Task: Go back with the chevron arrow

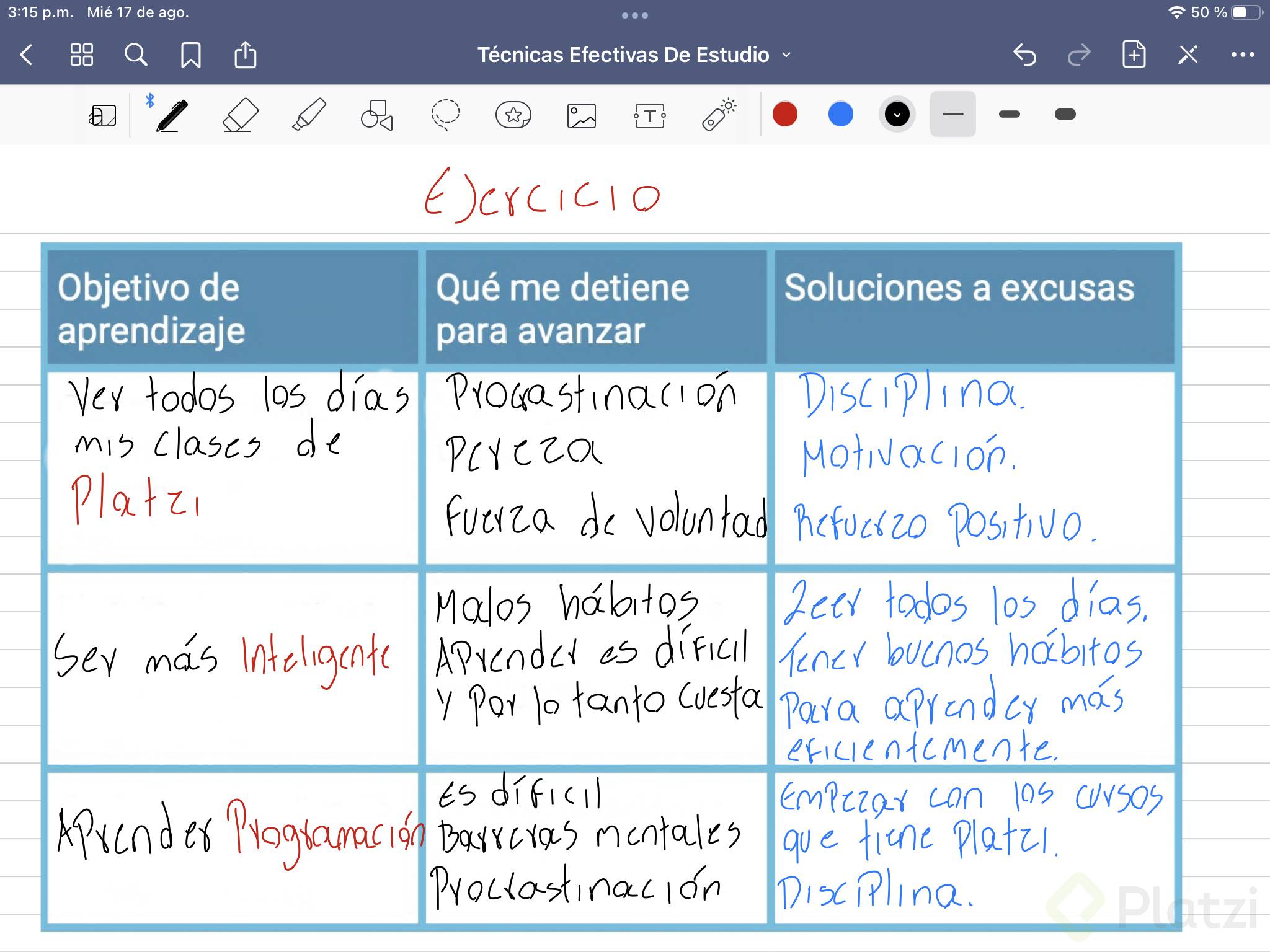Action: (x=26, y=55)
